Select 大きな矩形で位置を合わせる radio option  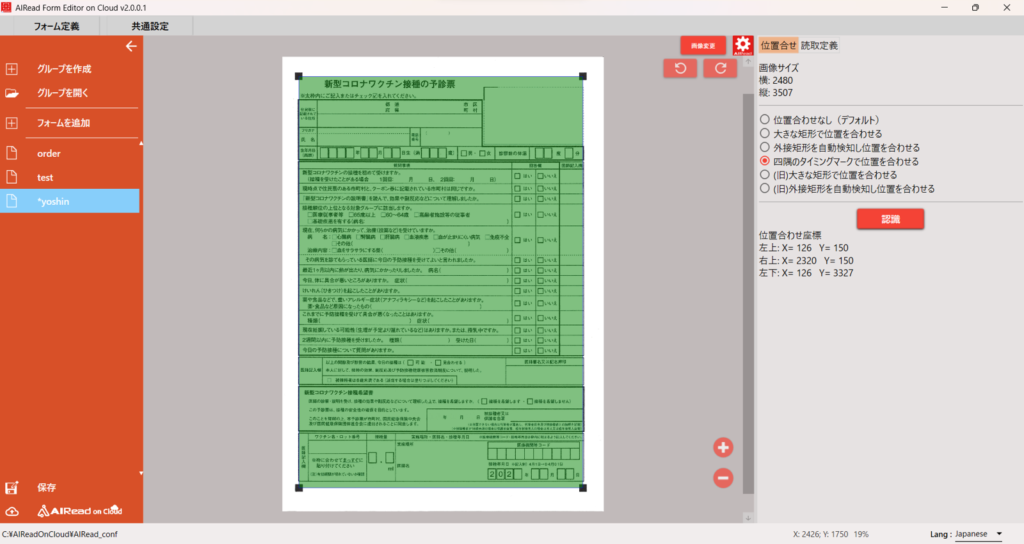click(765, 133)
